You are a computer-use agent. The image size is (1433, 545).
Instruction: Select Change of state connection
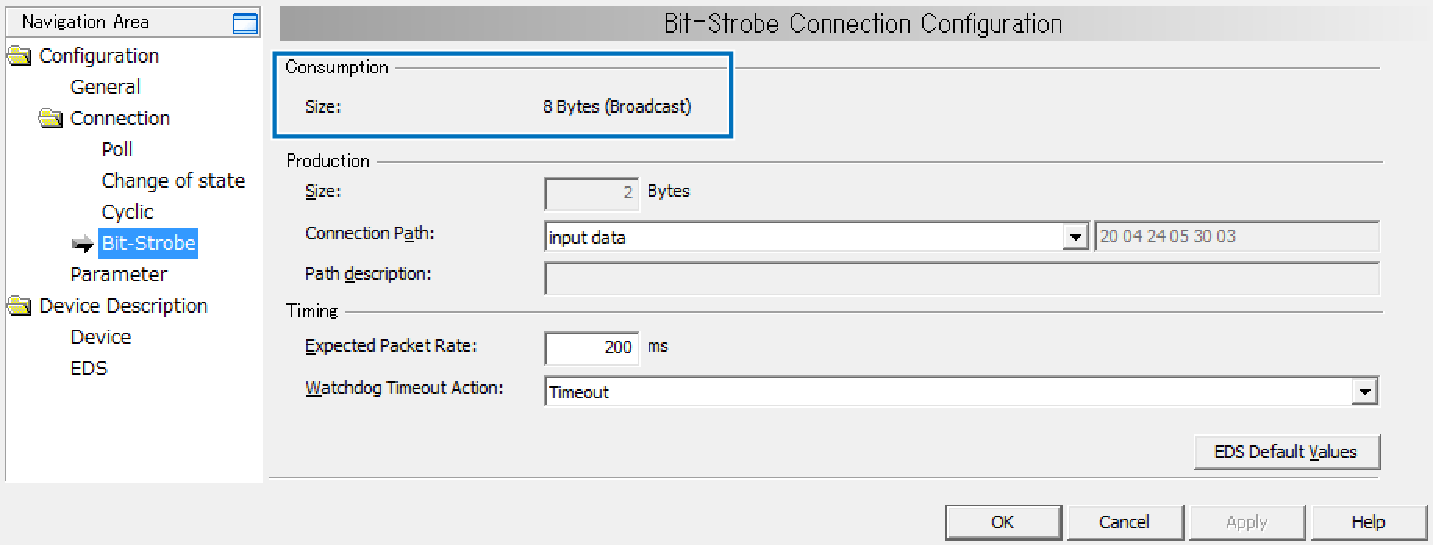tap(173, 181)
